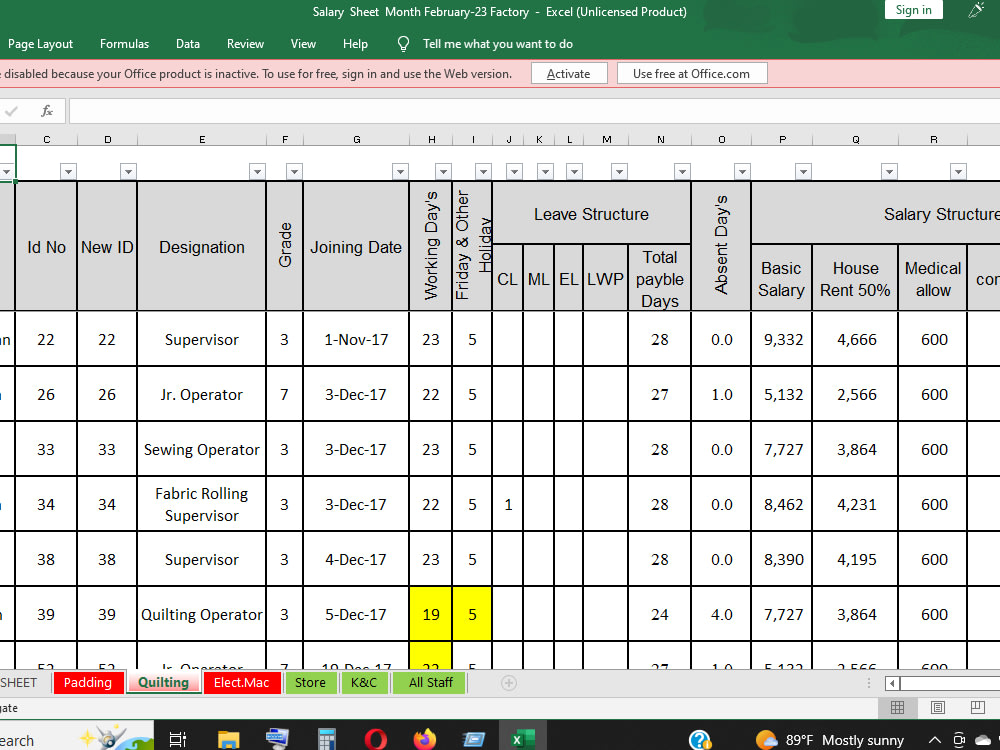Open Grade column filter dropdown
Viewport: 1000px width, 750px height.
pyautogui.click(x=294, y=172)
